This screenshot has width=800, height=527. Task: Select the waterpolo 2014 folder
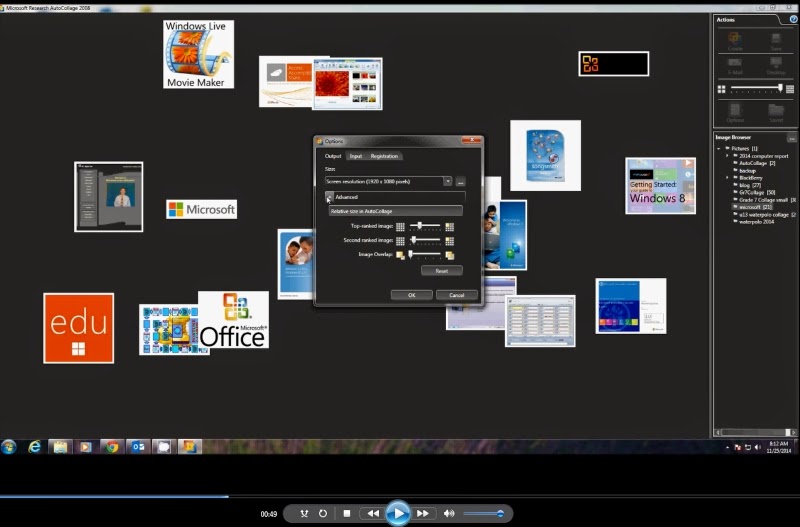click(x=756, y=222)
